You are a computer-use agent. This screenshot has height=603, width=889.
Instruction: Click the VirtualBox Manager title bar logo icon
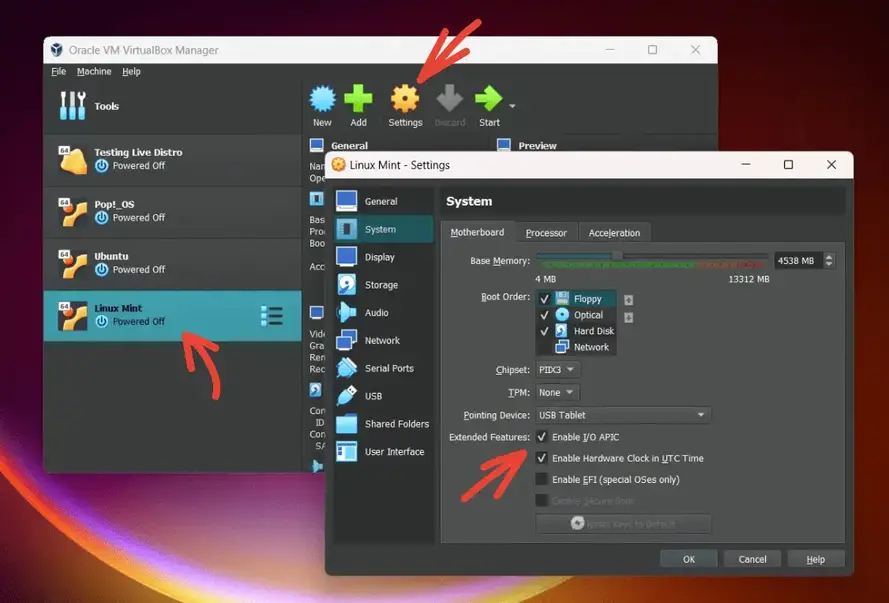(57, 50)
